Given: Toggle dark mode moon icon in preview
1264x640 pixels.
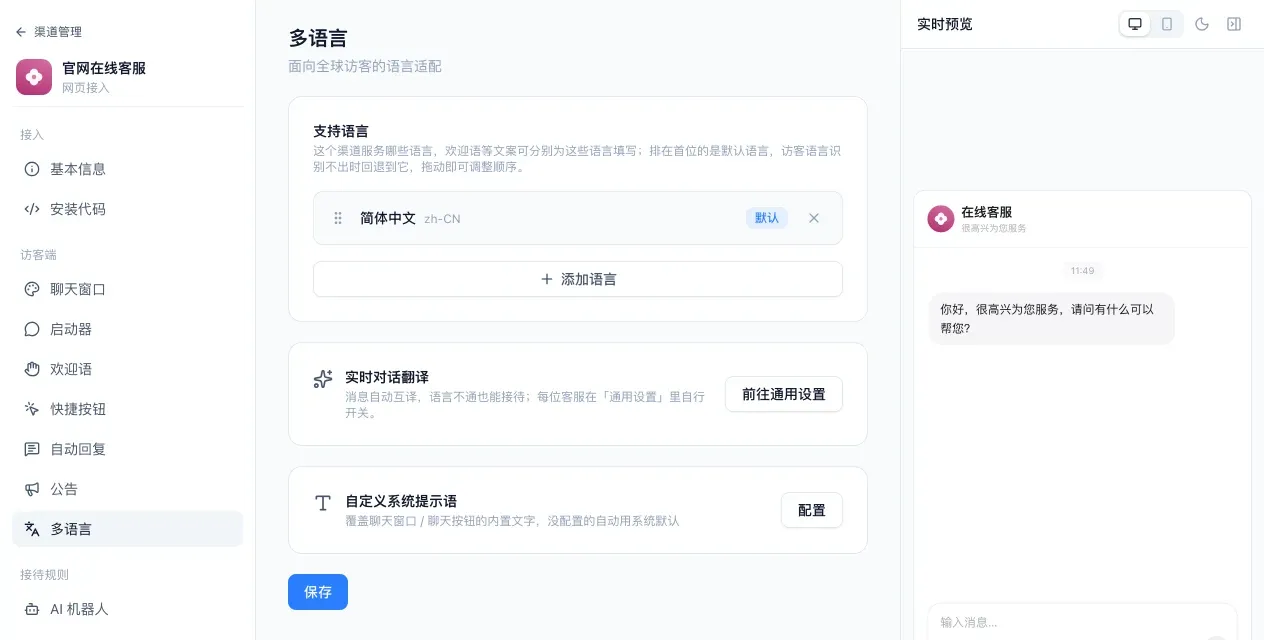Looking at the screenshot, I should tap(1202, 24).
